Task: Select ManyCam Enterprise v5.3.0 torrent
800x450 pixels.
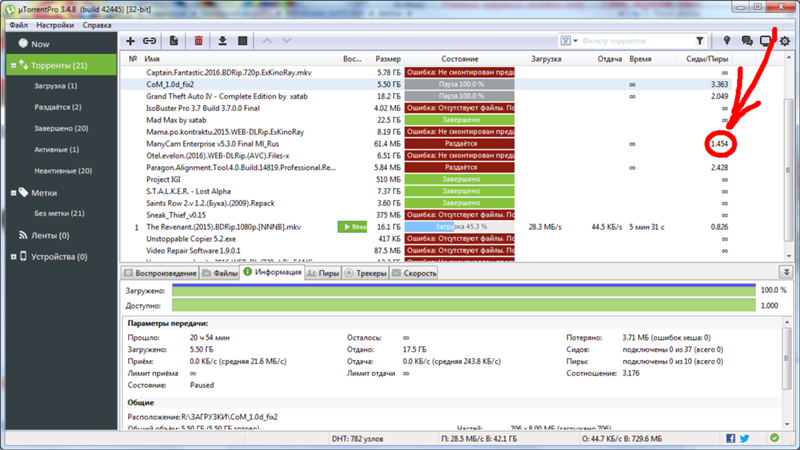Action: [426, 143]
